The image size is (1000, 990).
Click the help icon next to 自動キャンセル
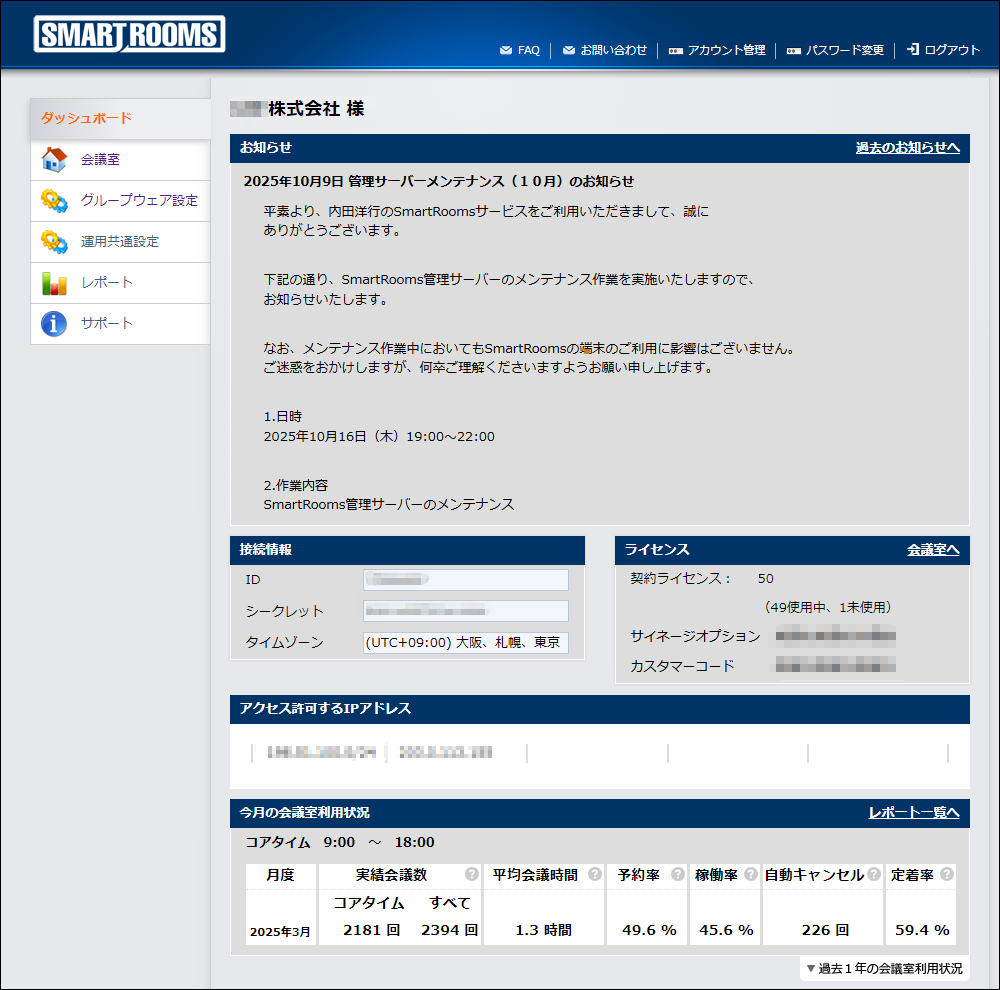click(x=874, y=875)
